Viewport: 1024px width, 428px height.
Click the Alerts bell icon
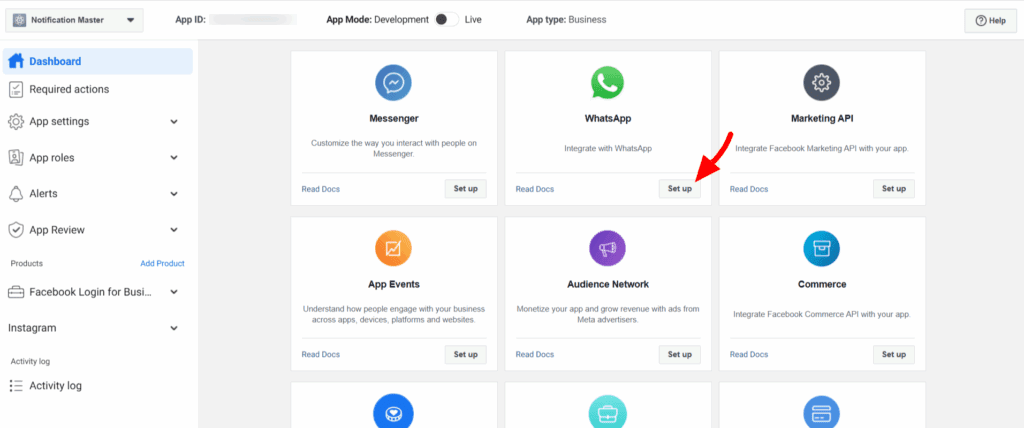pos(16,194)
